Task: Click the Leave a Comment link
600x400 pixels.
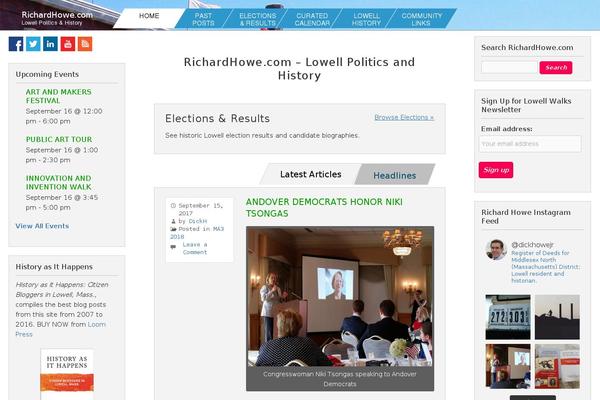Action: [x=194, y=248]
